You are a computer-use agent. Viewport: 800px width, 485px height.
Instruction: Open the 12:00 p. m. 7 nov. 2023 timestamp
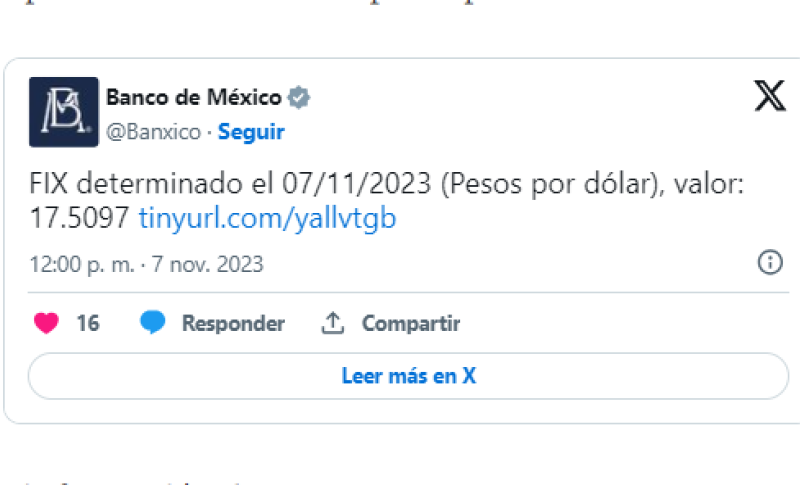pos(146,265)
